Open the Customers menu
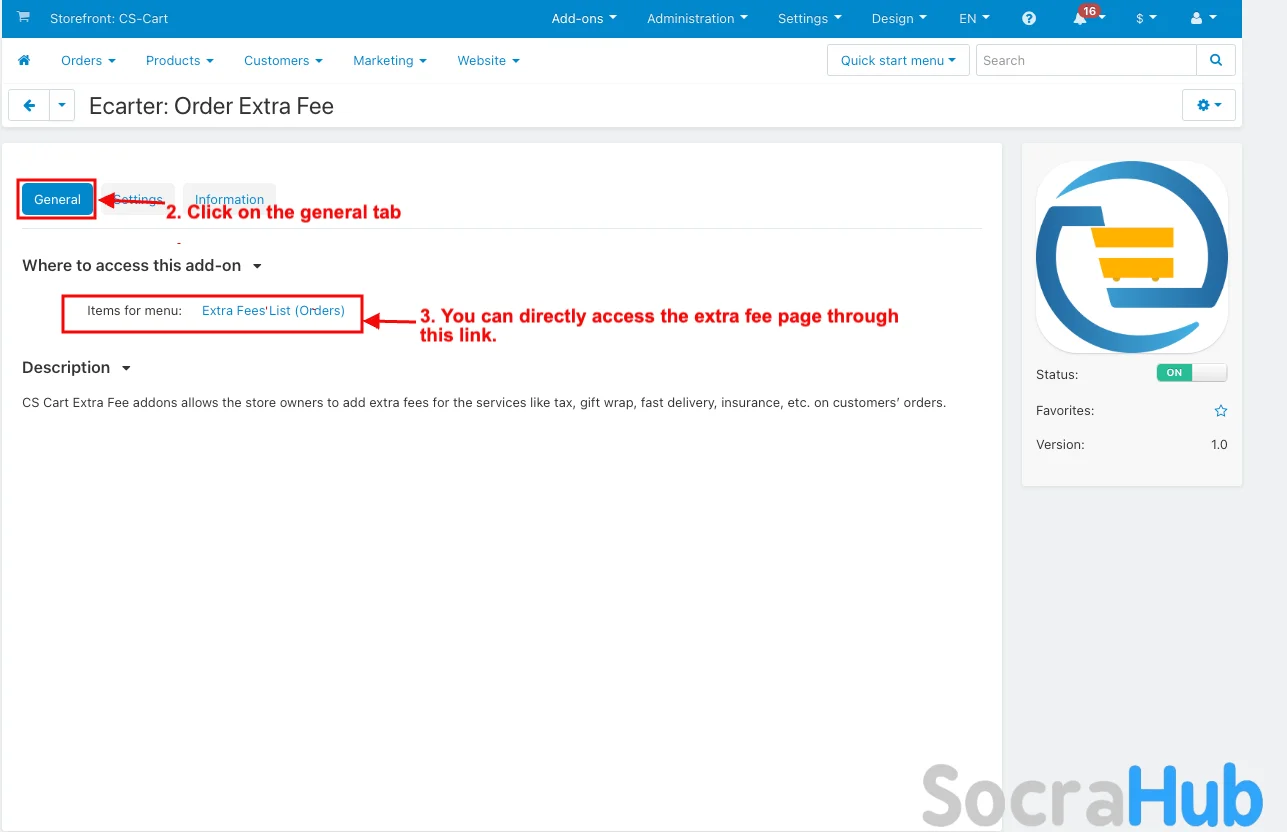The width and height of the screenshot is (1287, 832). pyautogui.click(x=283, y=60)
